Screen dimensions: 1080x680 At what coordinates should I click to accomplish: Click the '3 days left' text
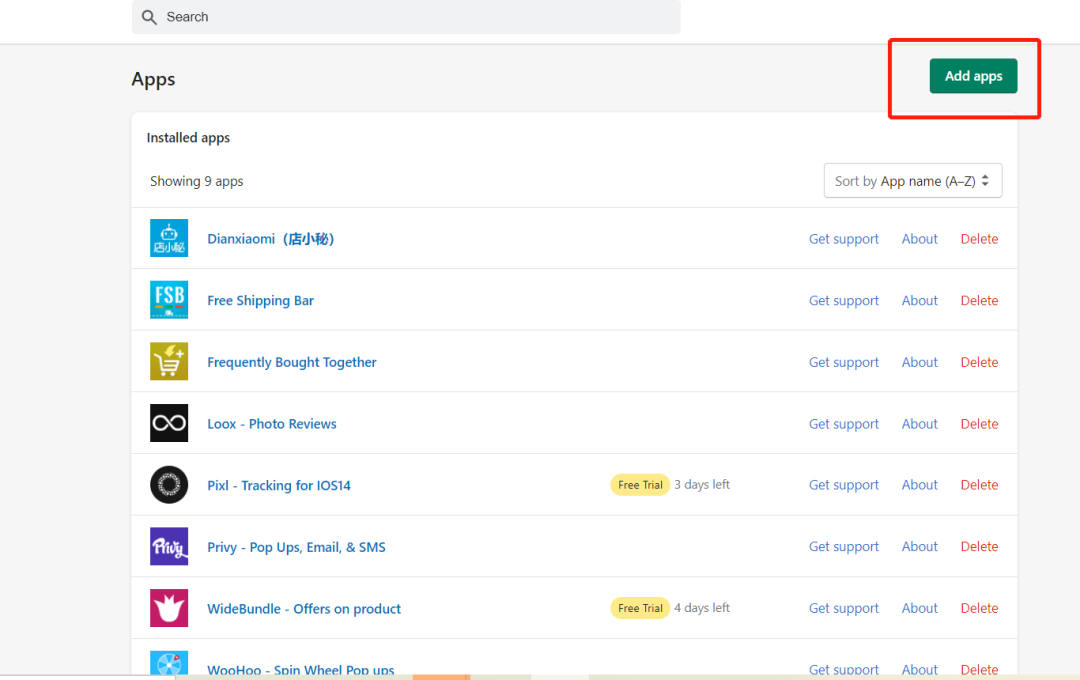click(702, 484)
